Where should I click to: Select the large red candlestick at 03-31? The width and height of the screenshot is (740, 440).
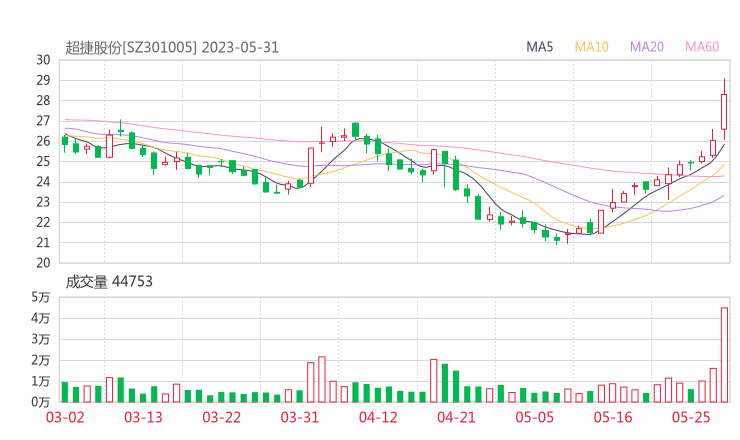(x=311, y=165)
